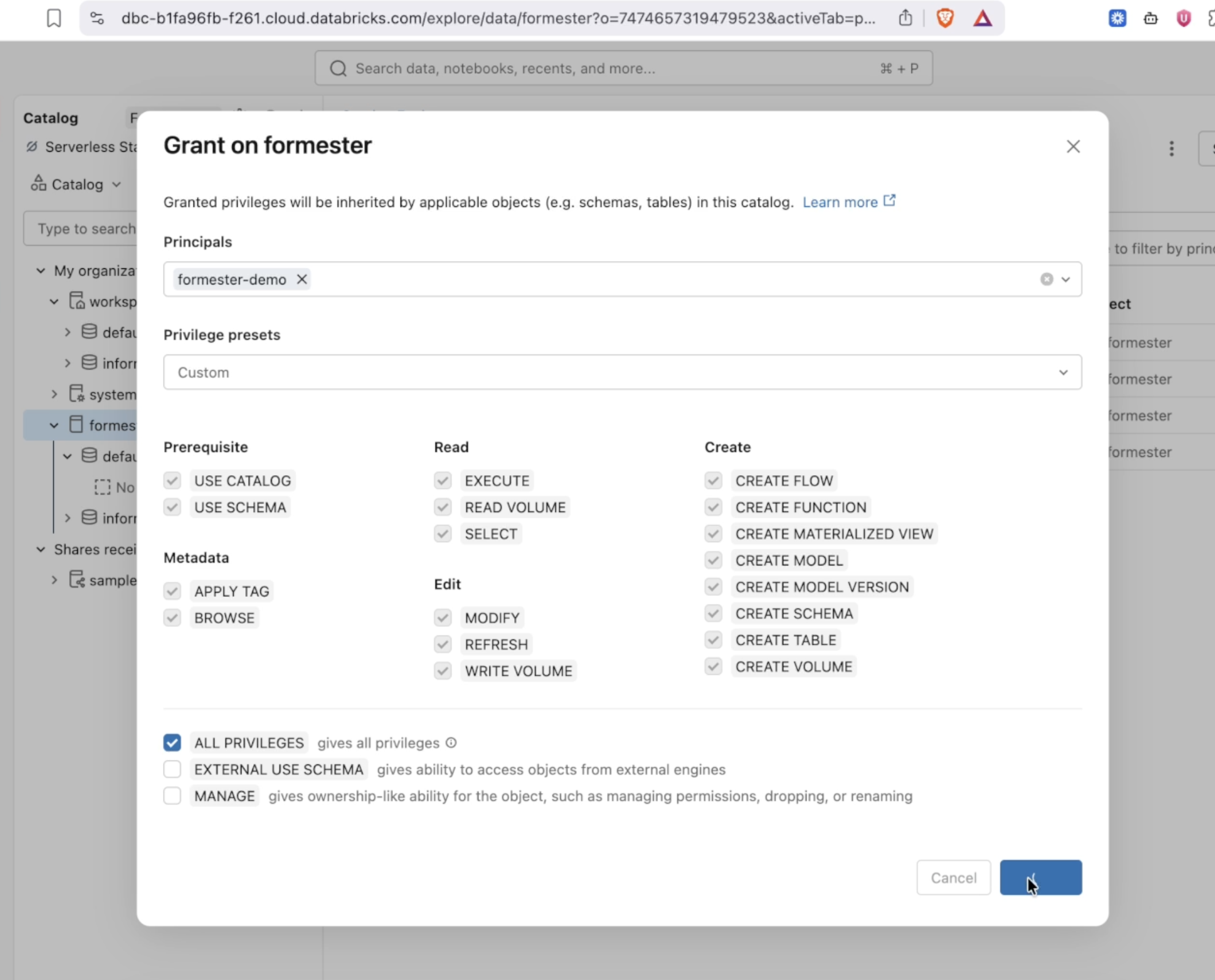1215x980 pixels.
Task: Toggle the EXECUTE checkbox
Action: (x=442, y=480)
